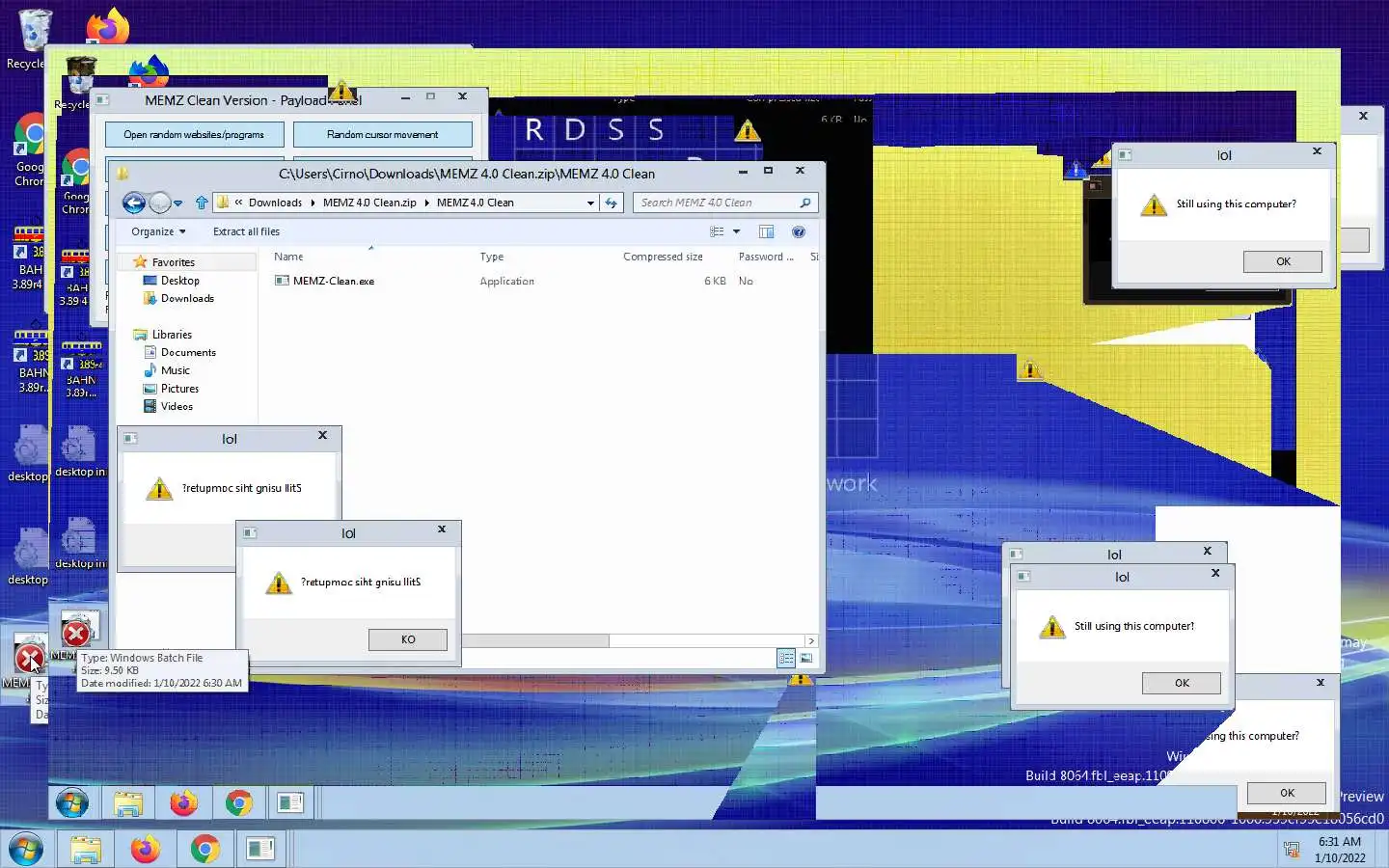Click the Application type cell
The width and height of the screenshot is (1389, 868).
pyautogui.click(x=506, y=281)
